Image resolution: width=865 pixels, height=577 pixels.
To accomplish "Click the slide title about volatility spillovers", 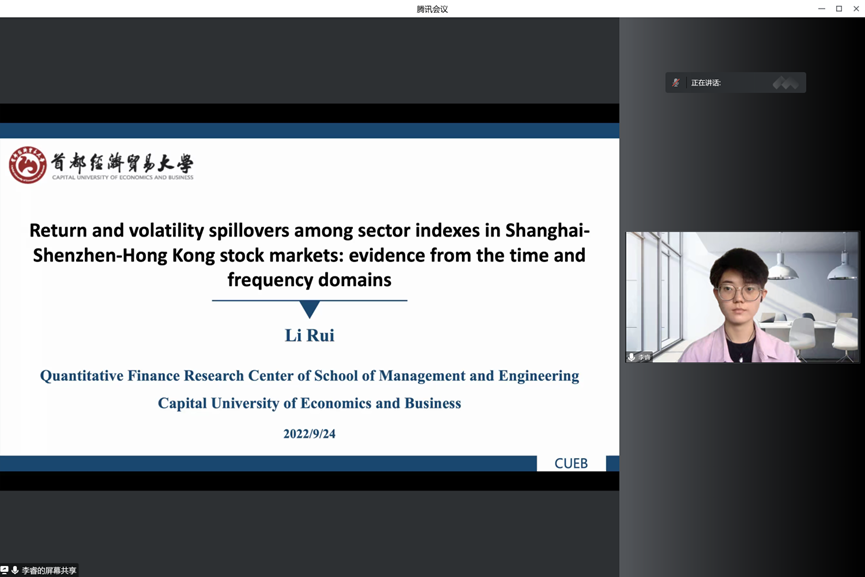I will (309, 255).
